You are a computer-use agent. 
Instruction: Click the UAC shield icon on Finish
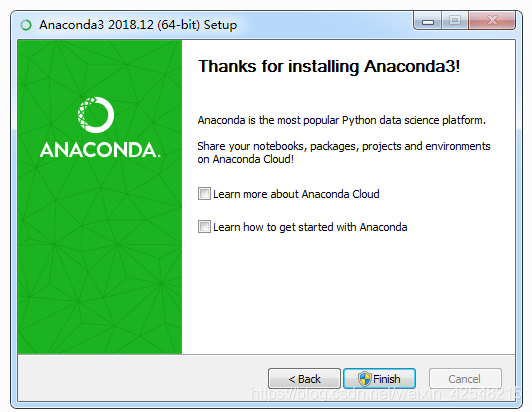[365, 379]
